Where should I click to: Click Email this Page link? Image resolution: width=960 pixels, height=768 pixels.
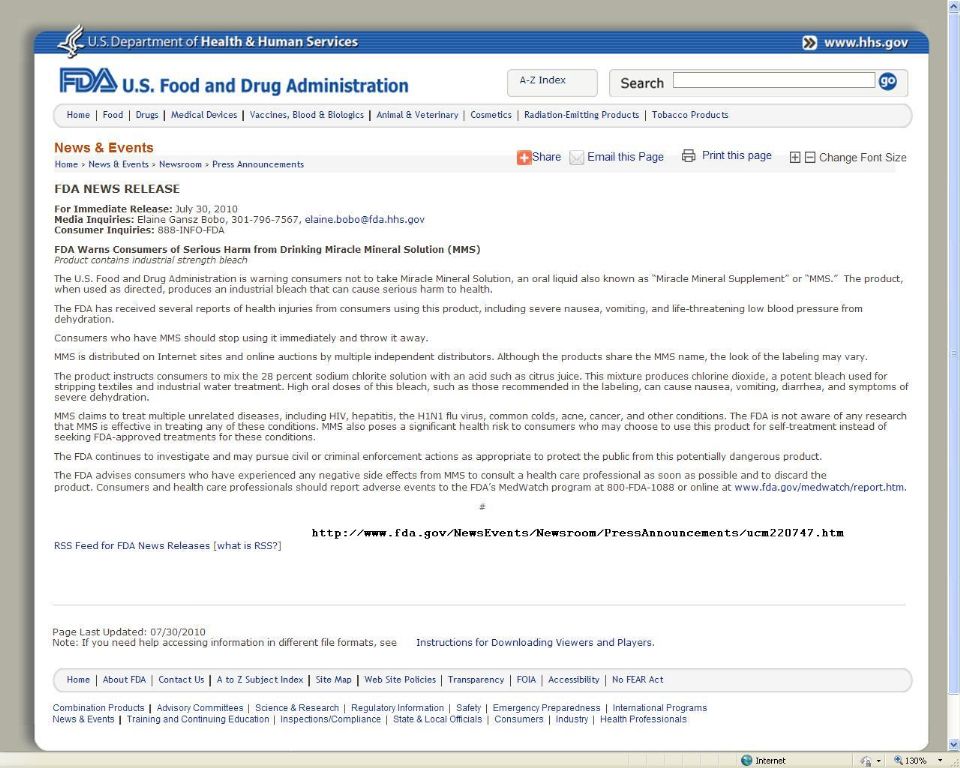(625, 157)
